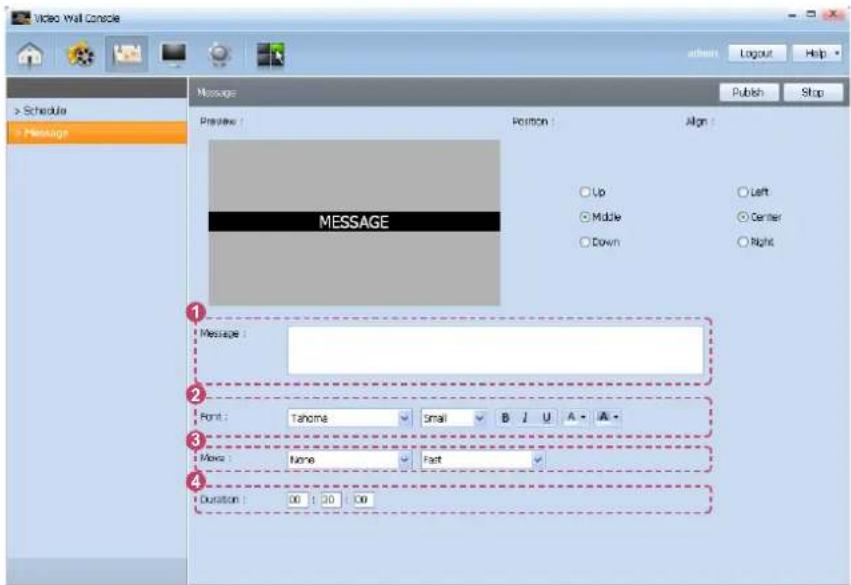Select the Down position radio button
This screenshot has height=585, width=851.
tap(585, 242)
